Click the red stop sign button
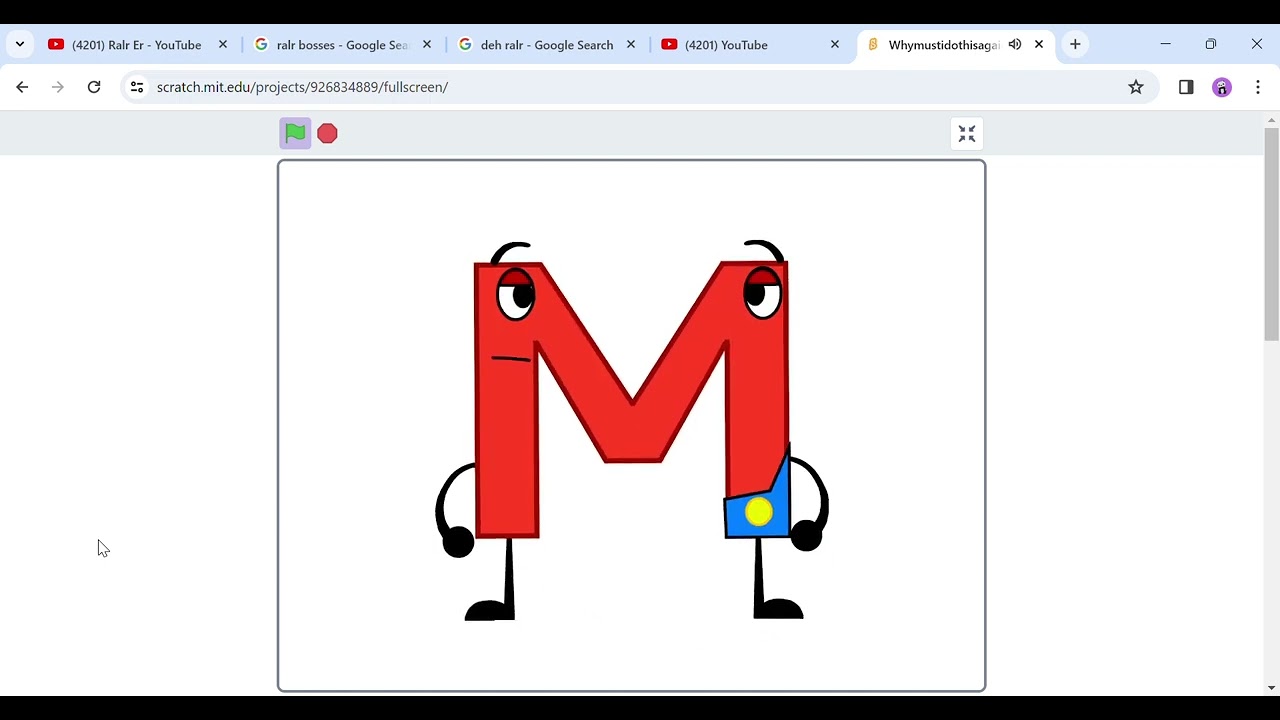1280x720 pixels. pos(327,133)
